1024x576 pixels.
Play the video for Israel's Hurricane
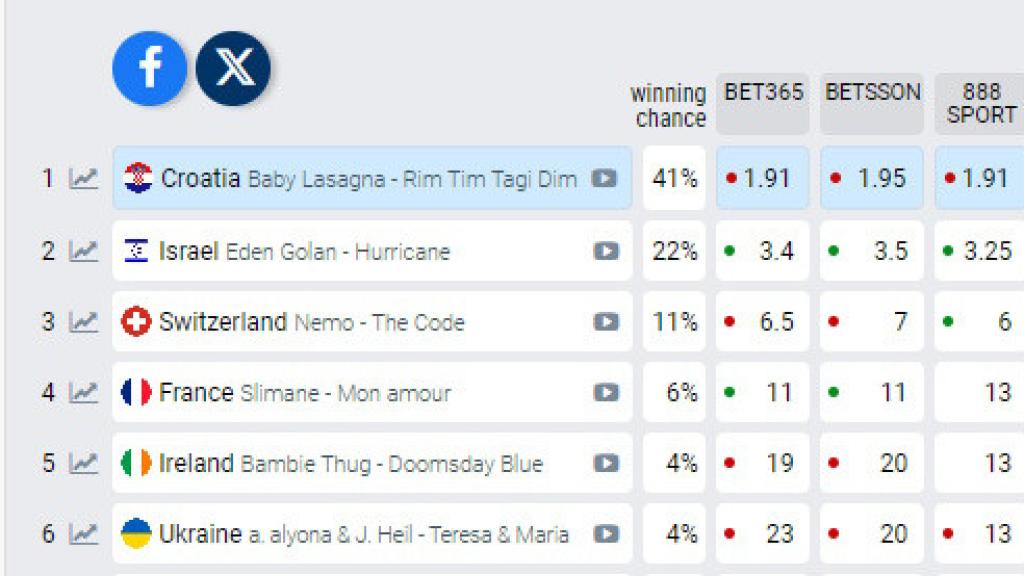(606, 251)
